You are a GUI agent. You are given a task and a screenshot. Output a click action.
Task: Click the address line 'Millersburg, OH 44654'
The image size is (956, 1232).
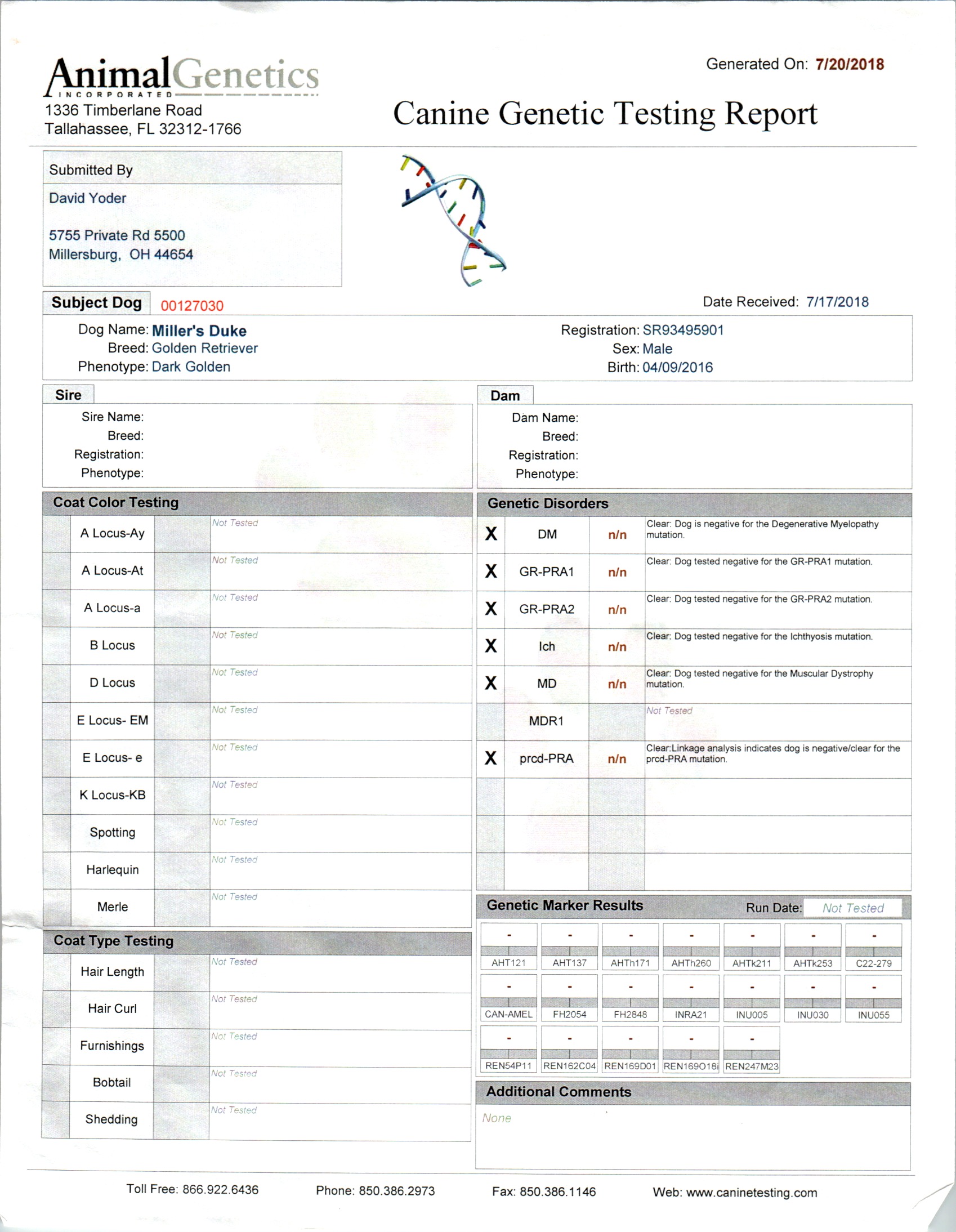(x=120, y=255)
